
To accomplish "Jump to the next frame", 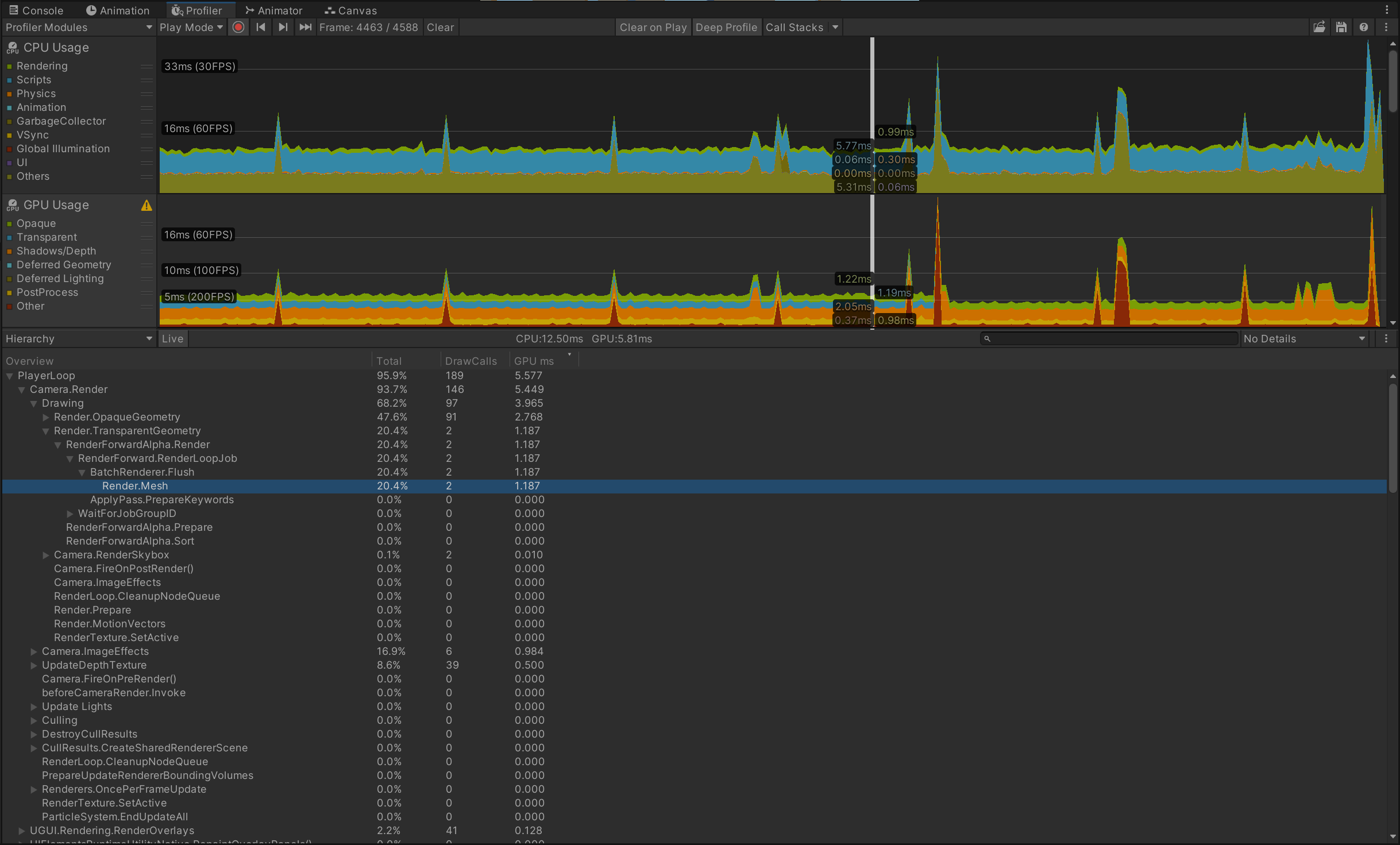I will tap(282, 27).
